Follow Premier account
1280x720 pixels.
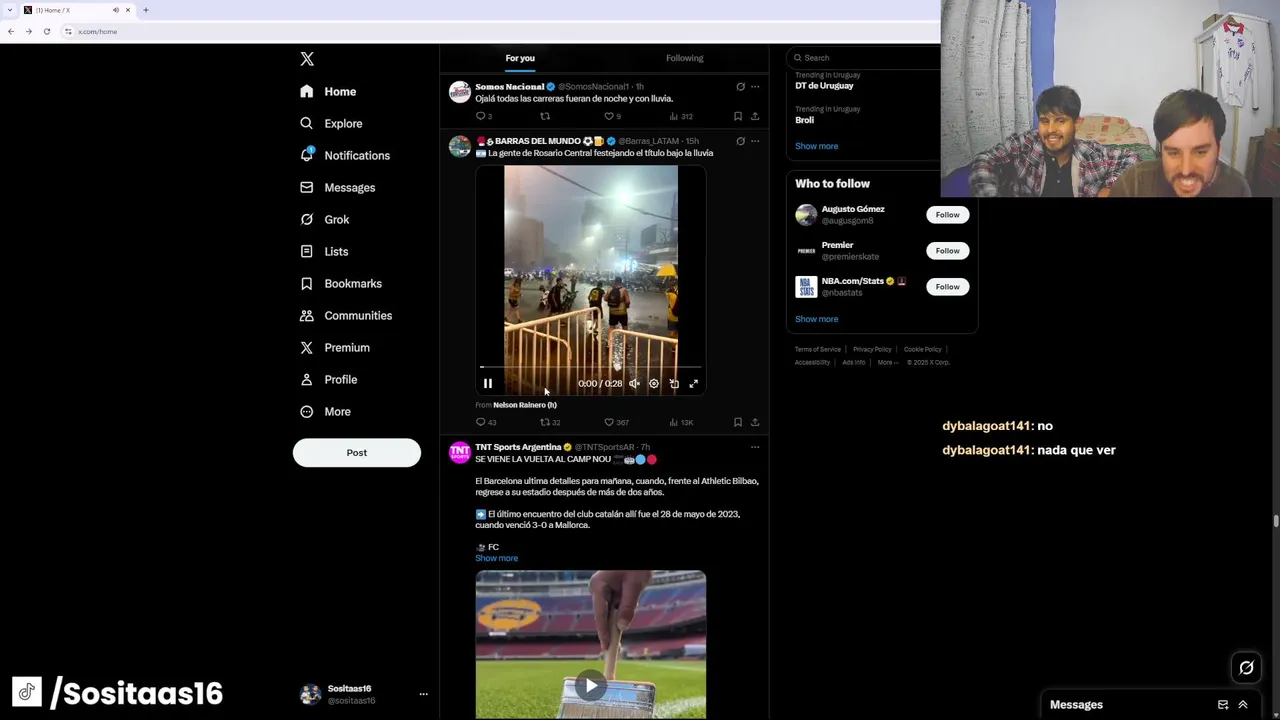click(x=947, y=251)
